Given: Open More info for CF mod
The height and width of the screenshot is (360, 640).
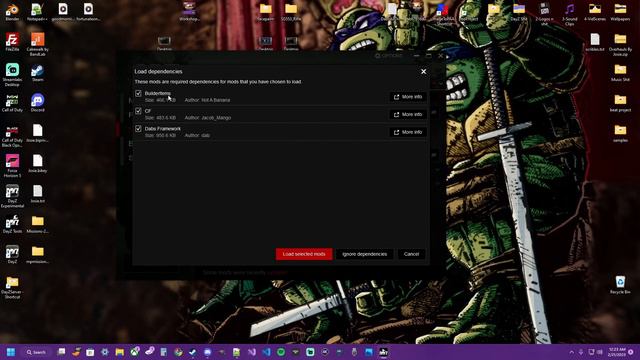Looking at the screenshot, I should (x=408, y=114).
